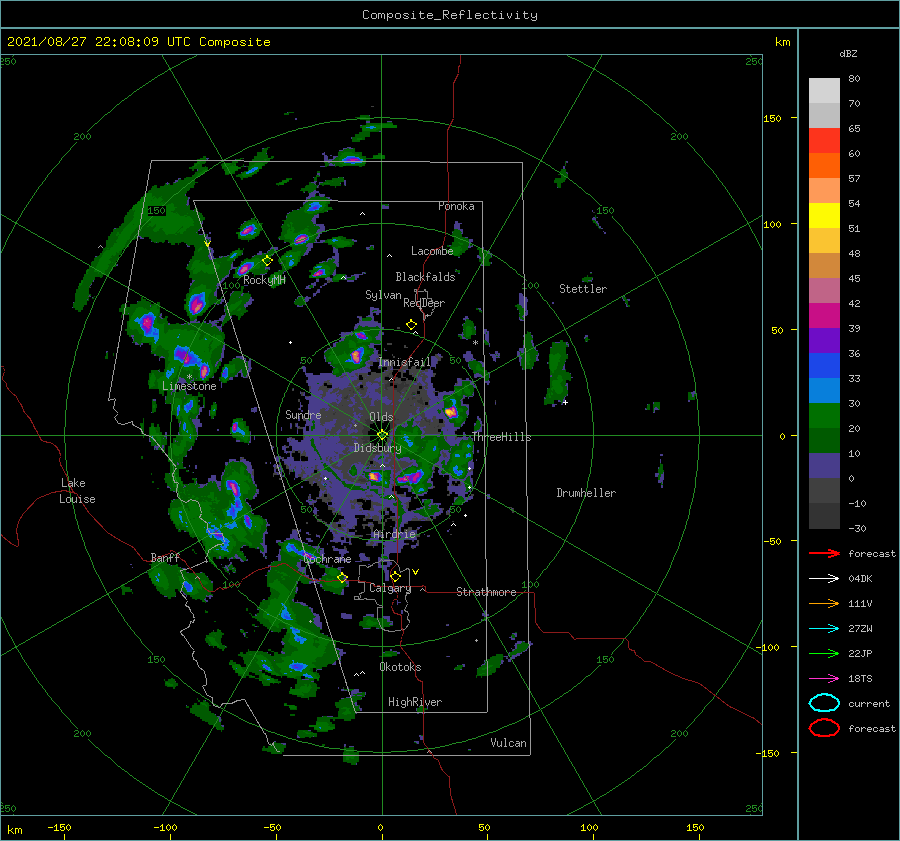Select the Calgary city label
The image size is (900, 841).
(x=390, y=588)
